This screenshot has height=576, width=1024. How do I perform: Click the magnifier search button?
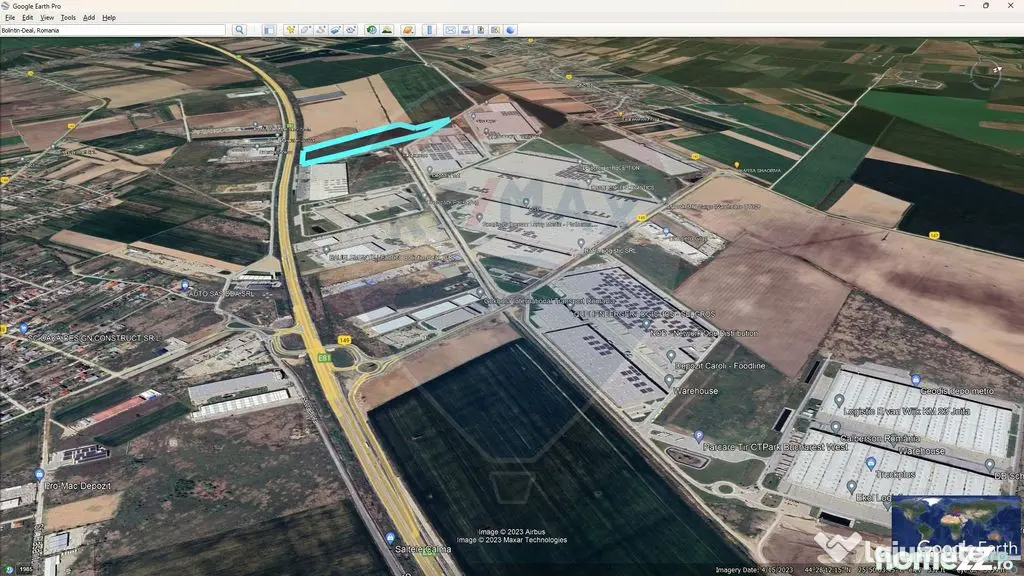tap(239, 30)
